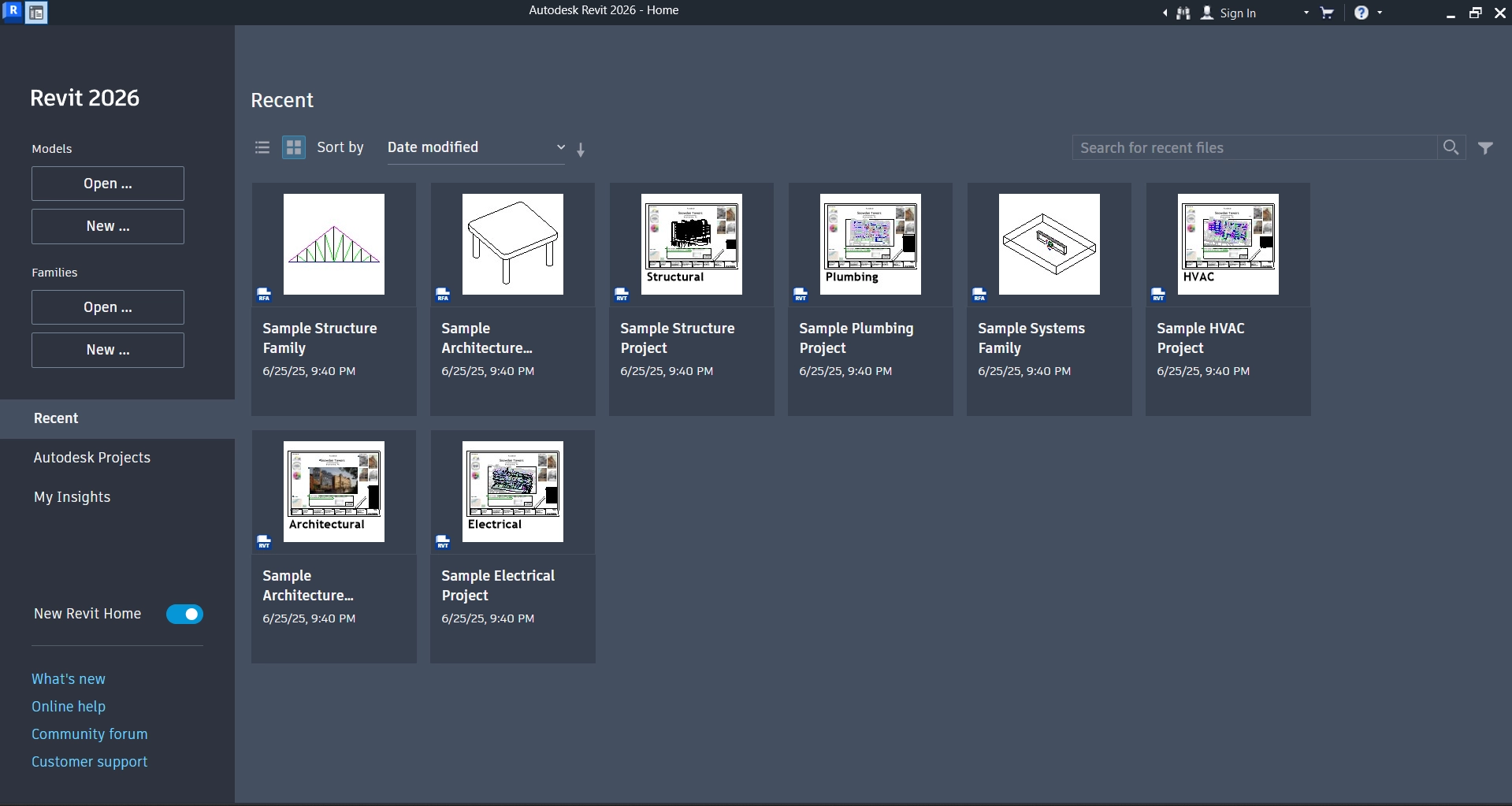Click the Search for recent files field
Screen dimensions: 1512x806
click(1254, 147)
